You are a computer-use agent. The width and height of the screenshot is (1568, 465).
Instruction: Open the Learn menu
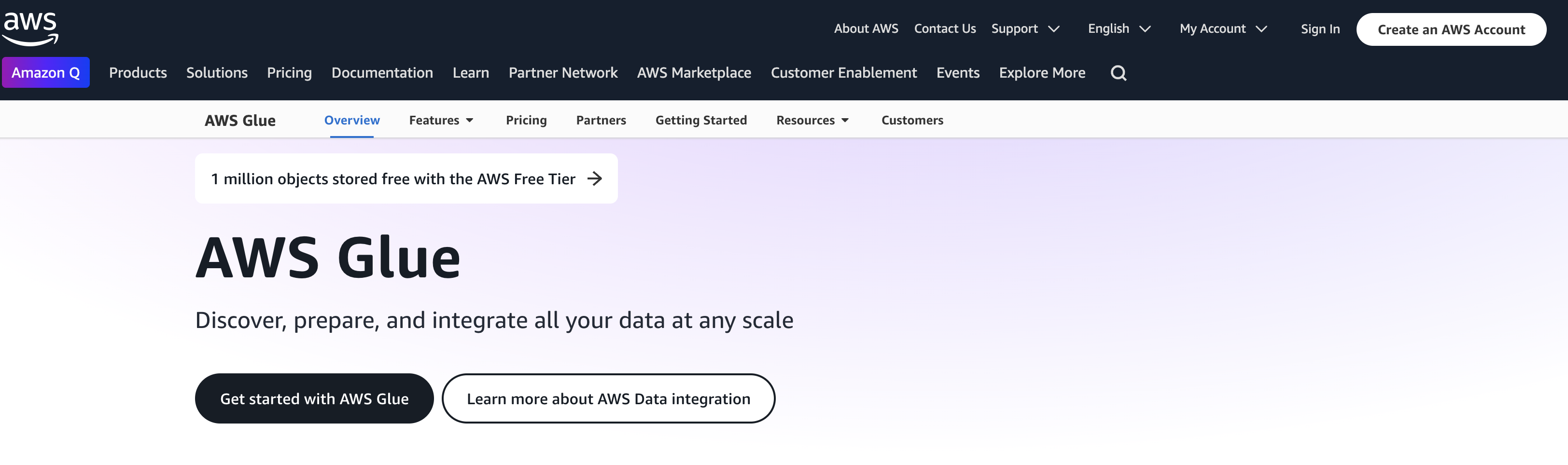[x=471, y=73]
